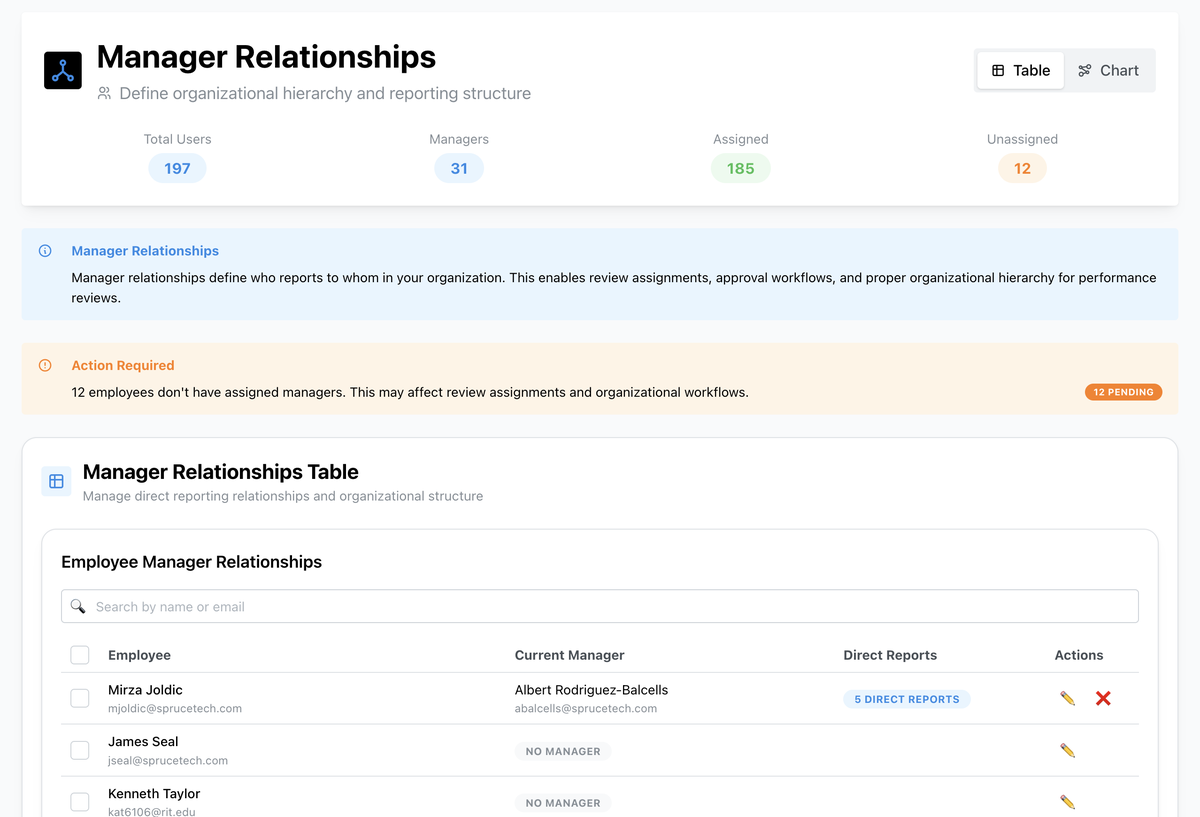This screenshot has width=1200, height=817.
Task: Check the box for Kenneth Taylor
Action: (x=80, y=802)
